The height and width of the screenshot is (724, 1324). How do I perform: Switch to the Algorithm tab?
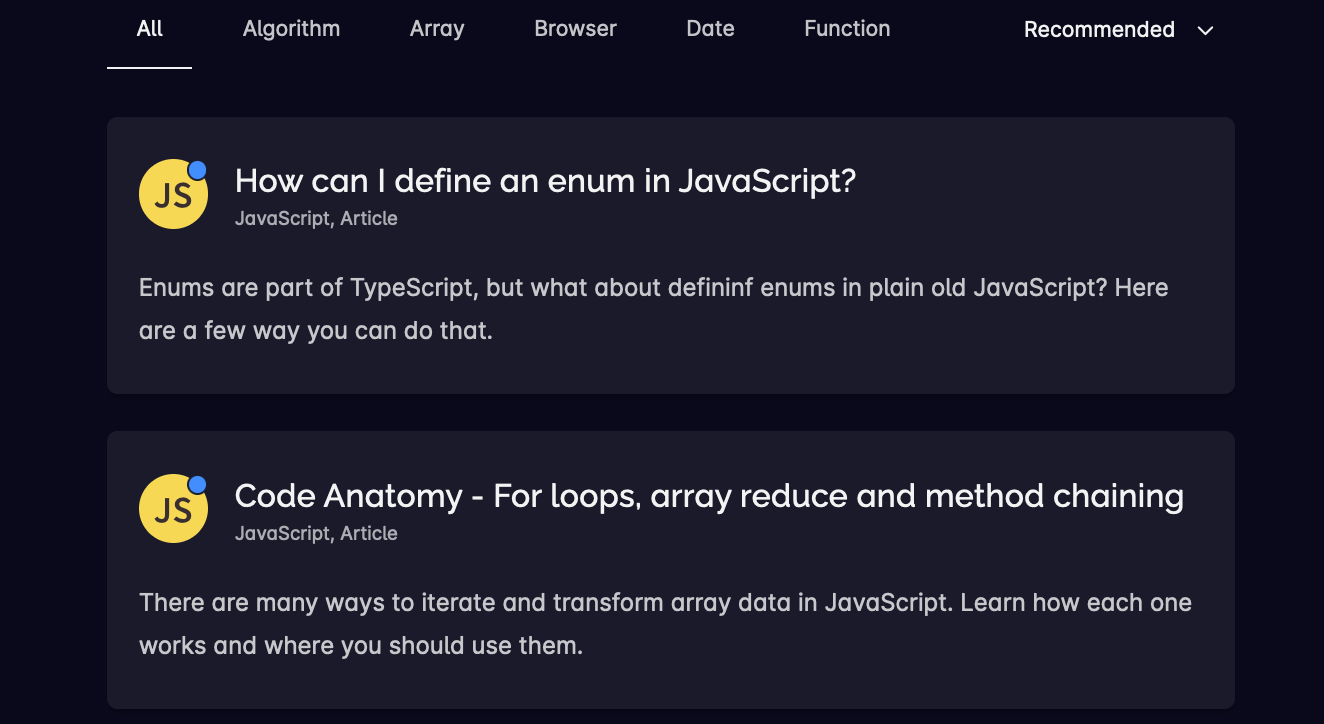(x=291, y=29)
